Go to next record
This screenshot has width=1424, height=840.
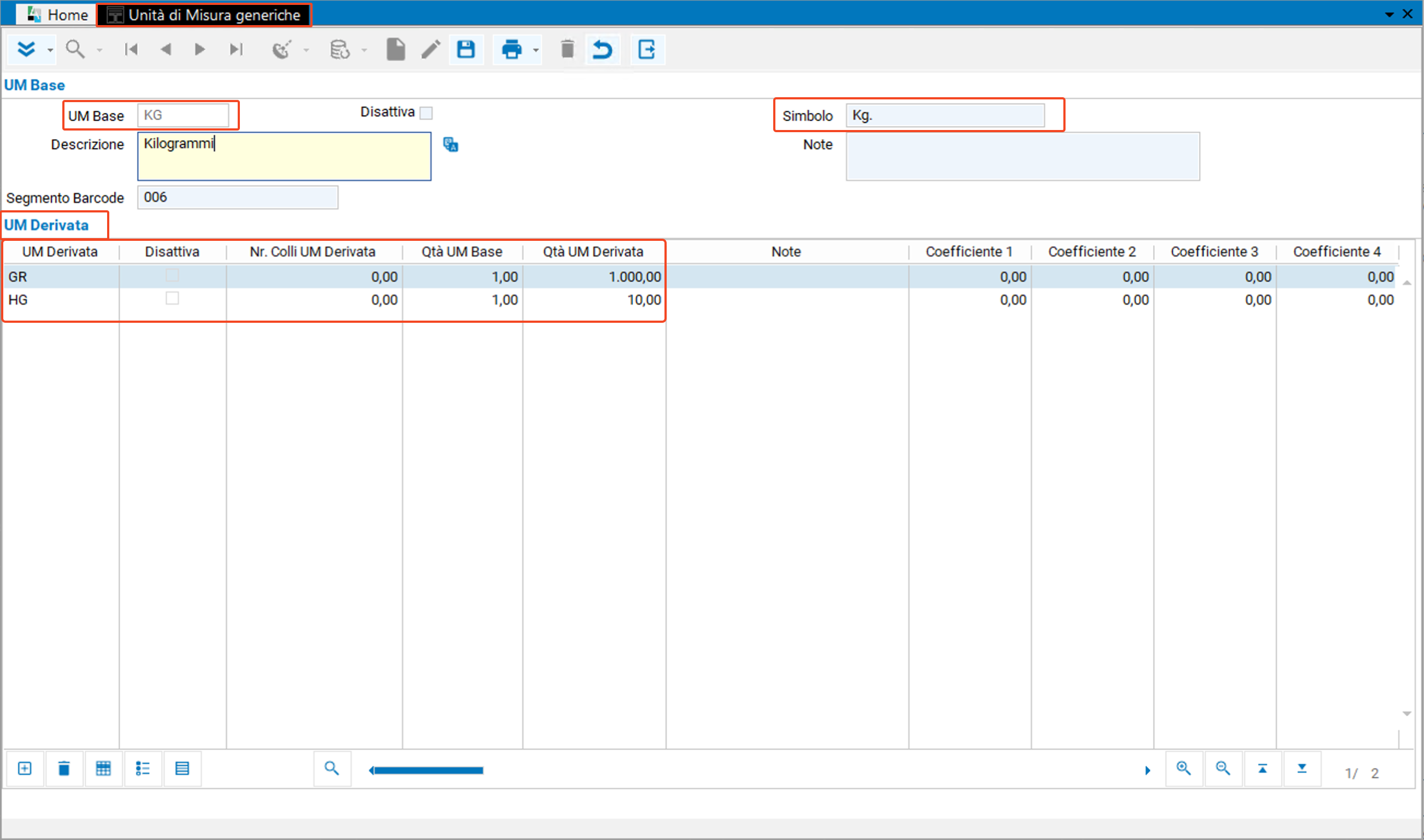pos(200,50)
